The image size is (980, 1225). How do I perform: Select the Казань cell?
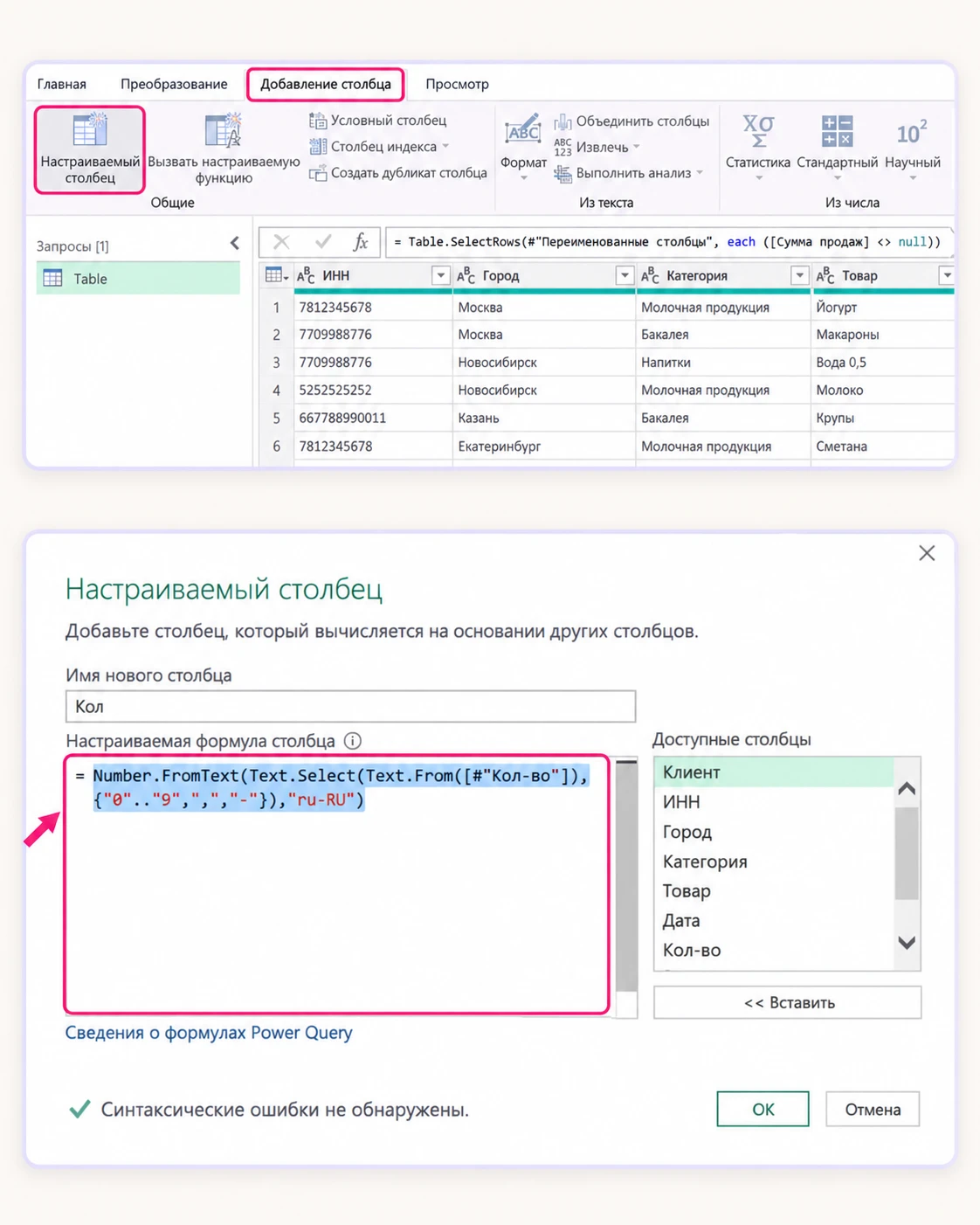point(543,418)
